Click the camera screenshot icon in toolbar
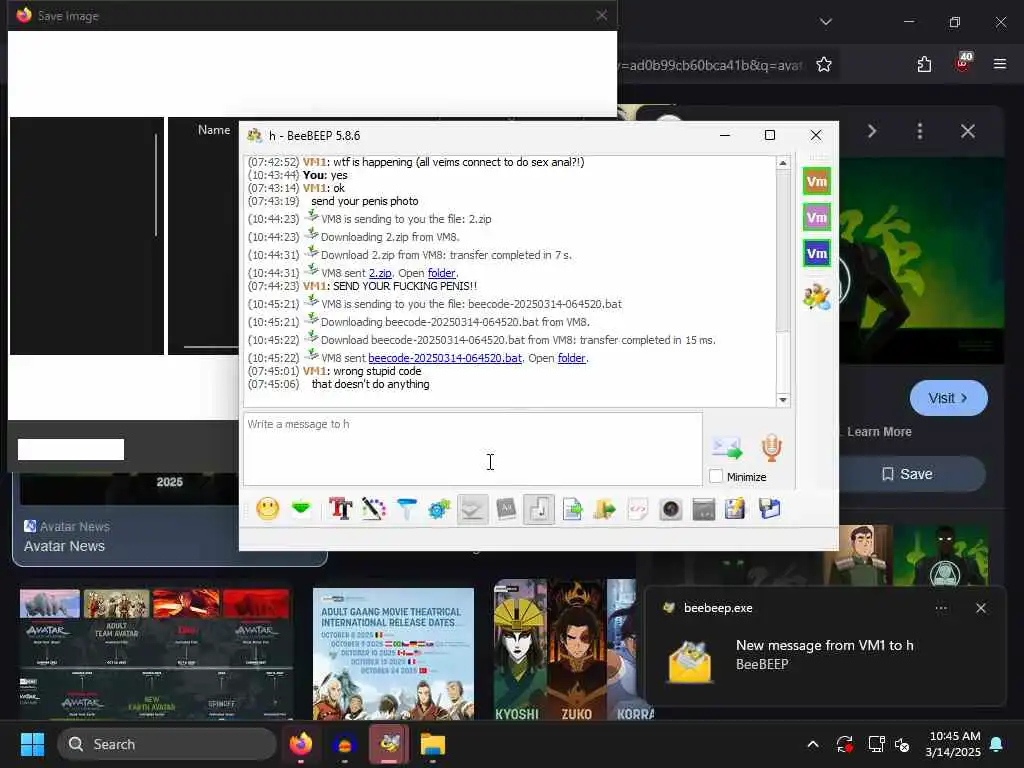 (671, 509)
